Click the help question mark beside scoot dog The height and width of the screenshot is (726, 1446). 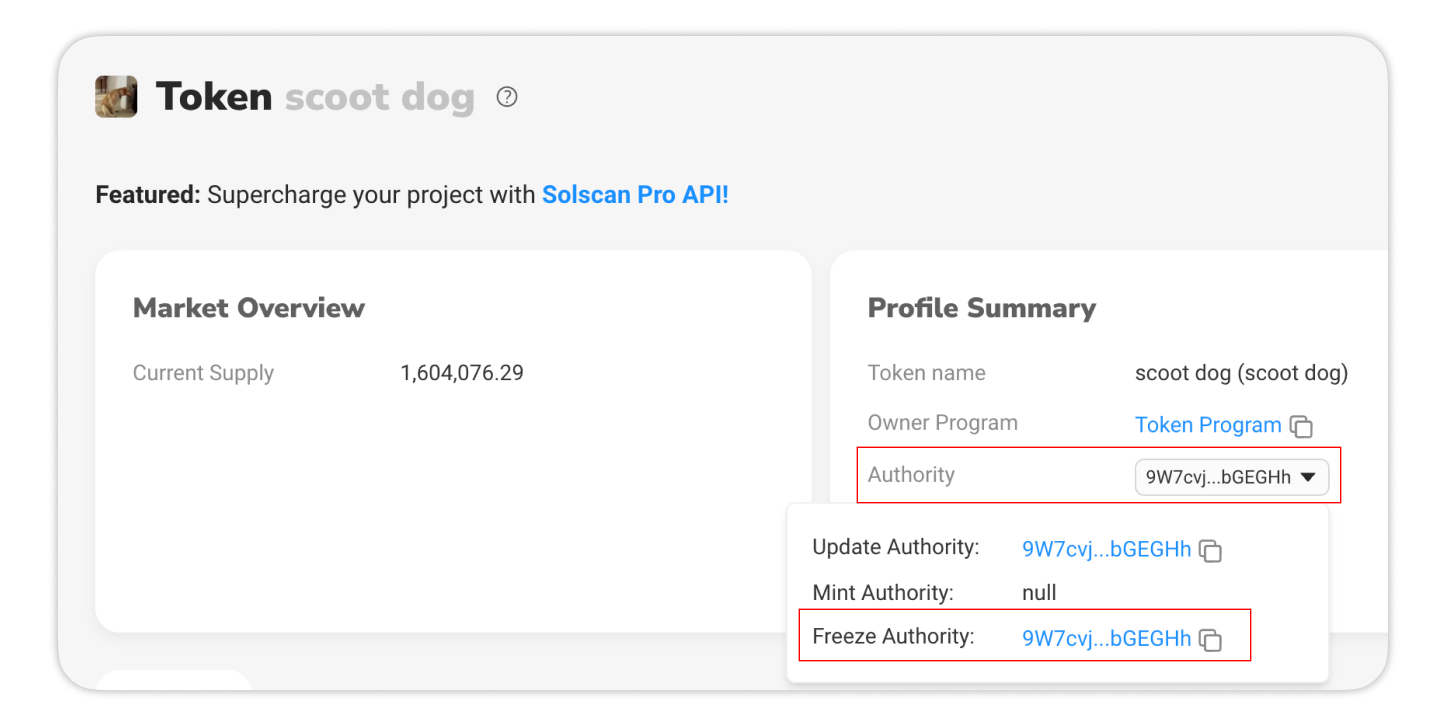507,97
